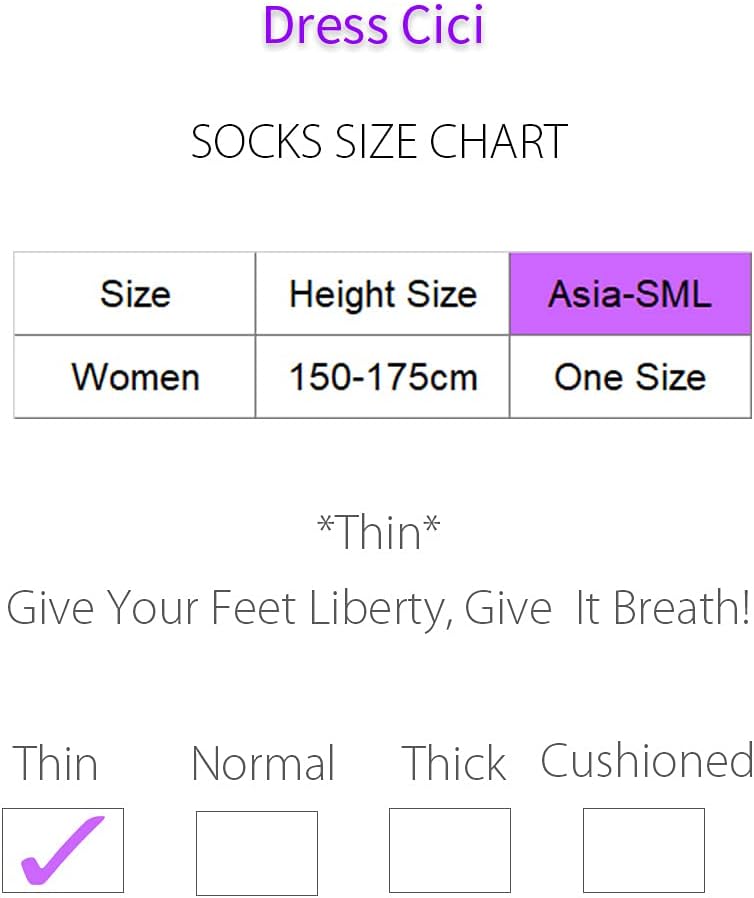This screenshot has width=754, height=898.
Task: Check the Normal thickness box
Action: (256, 853)
